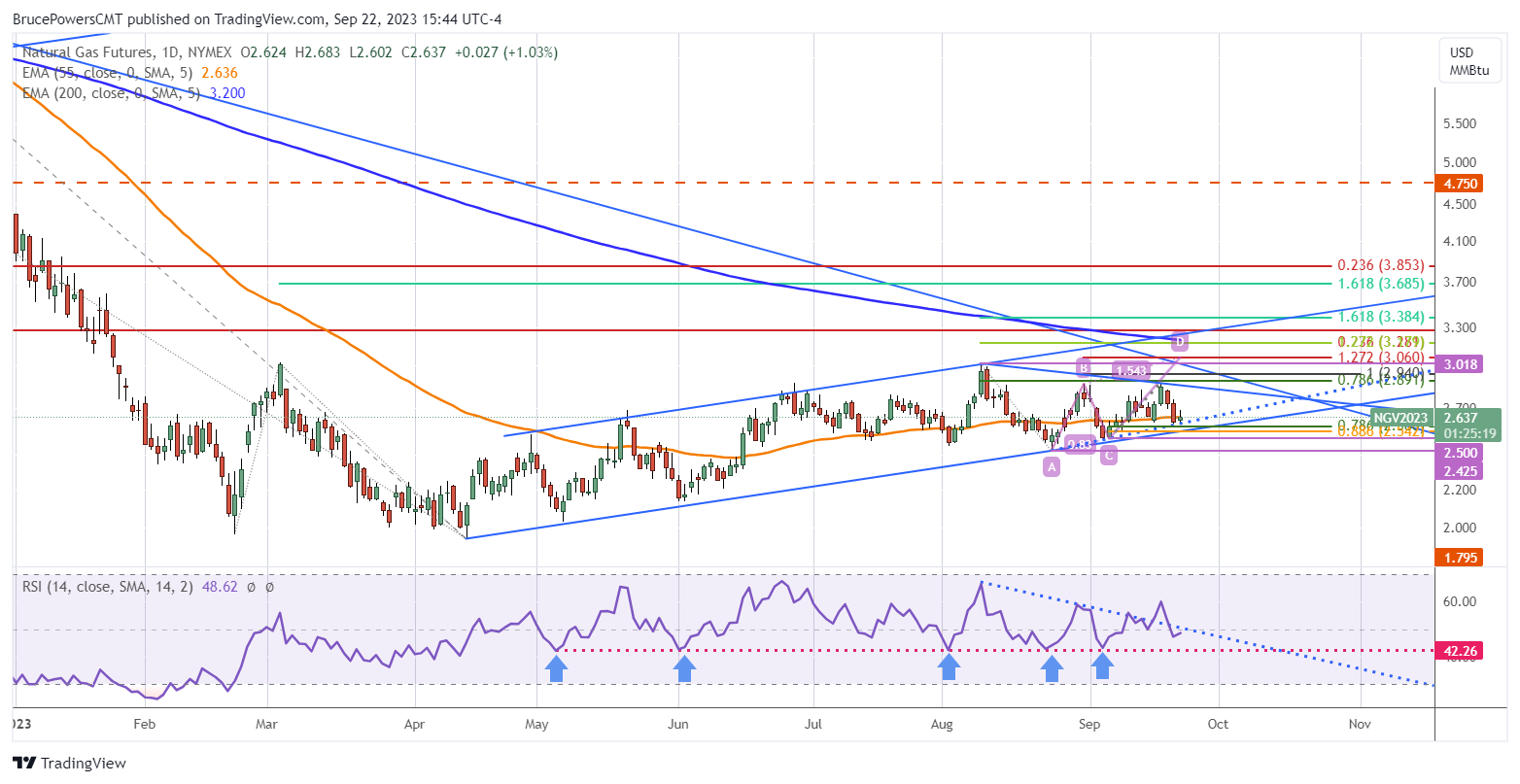Click the 1.618 (3.384) Fibonacci label
The image size is (1520, 784).
[1381, 317]
